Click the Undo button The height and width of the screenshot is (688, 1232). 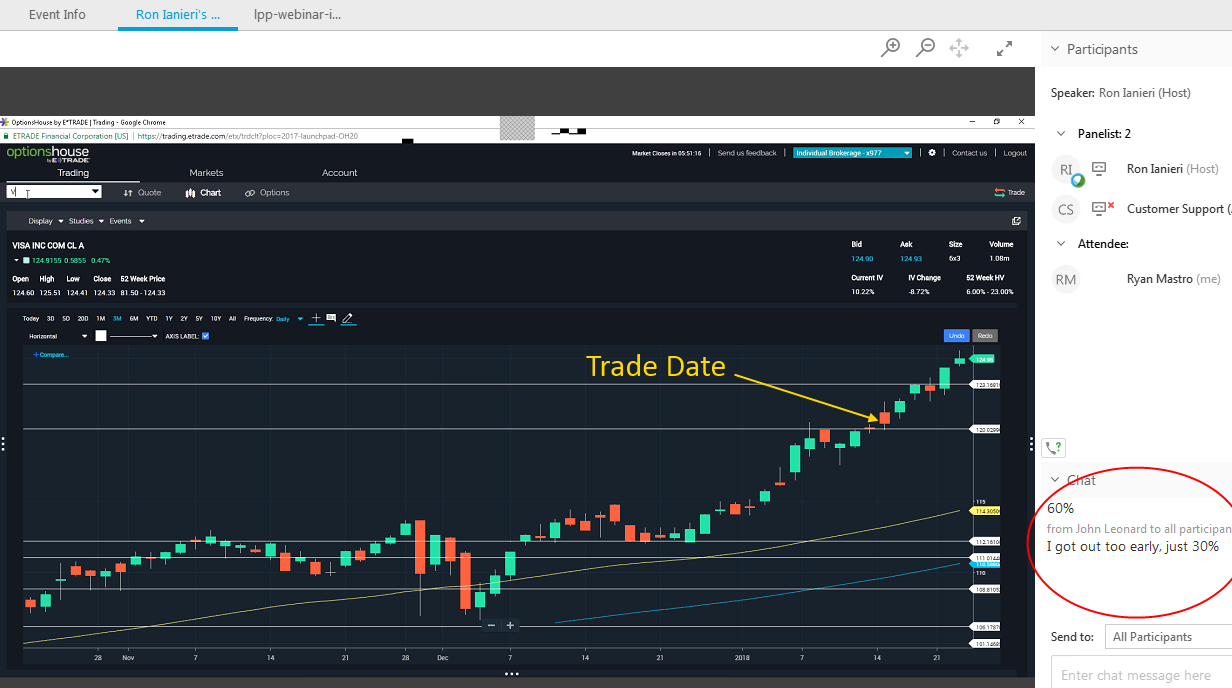point(956,336)
